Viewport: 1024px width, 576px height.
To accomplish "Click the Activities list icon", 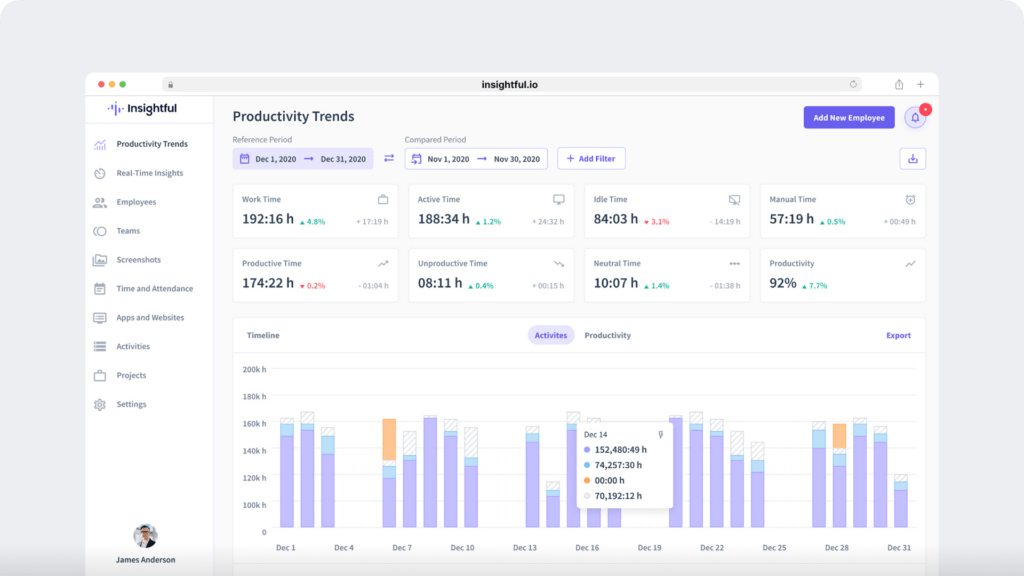I will pos(100,346).
